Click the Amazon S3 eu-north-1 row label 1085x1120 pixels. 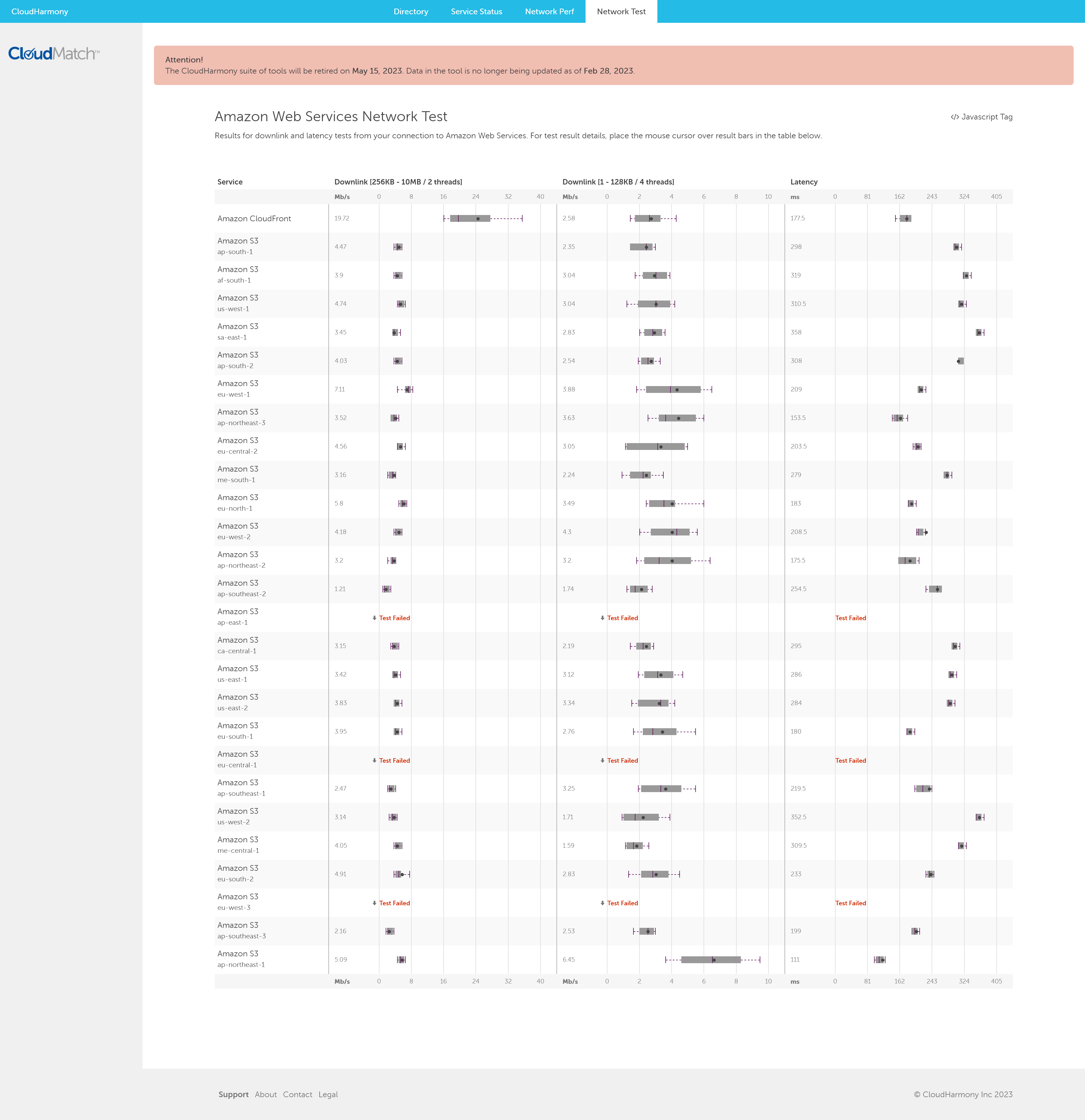point(238,504)
